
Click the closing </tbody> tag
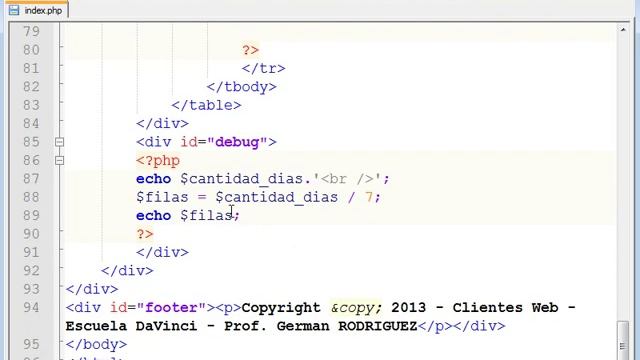click(241, 87)
